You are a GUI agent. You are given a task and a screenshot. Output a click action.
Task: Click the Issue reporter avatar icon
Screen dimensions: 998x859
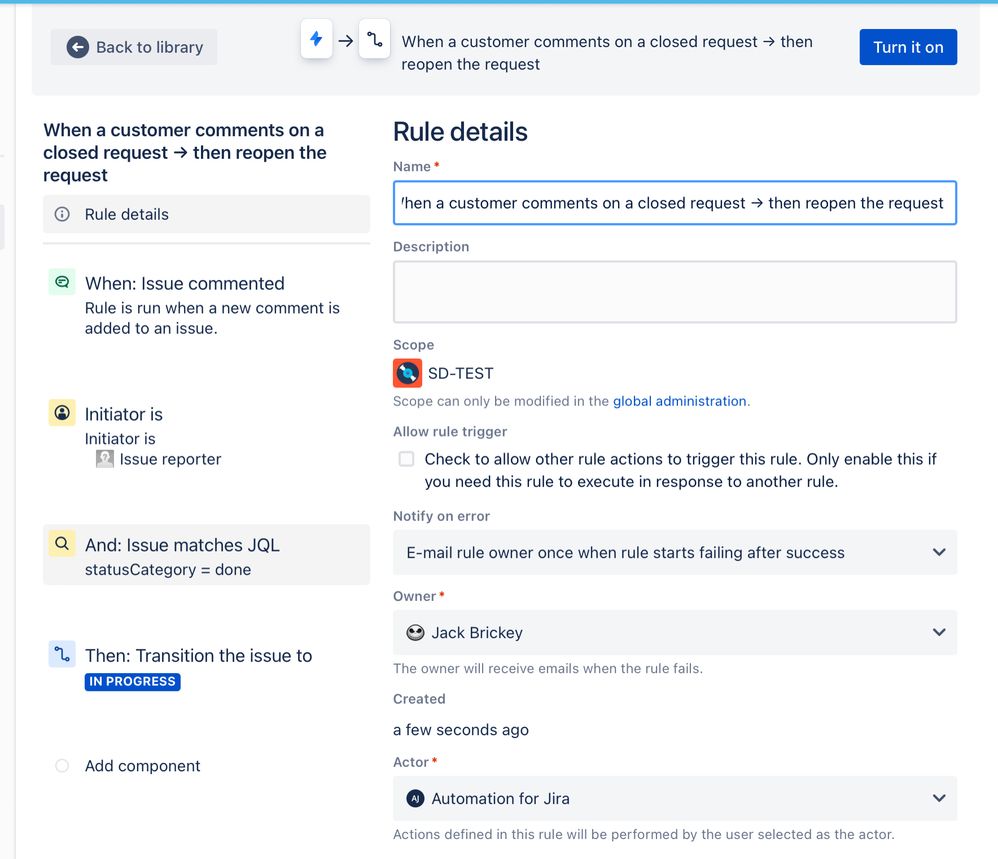click(x=104, y=459)
